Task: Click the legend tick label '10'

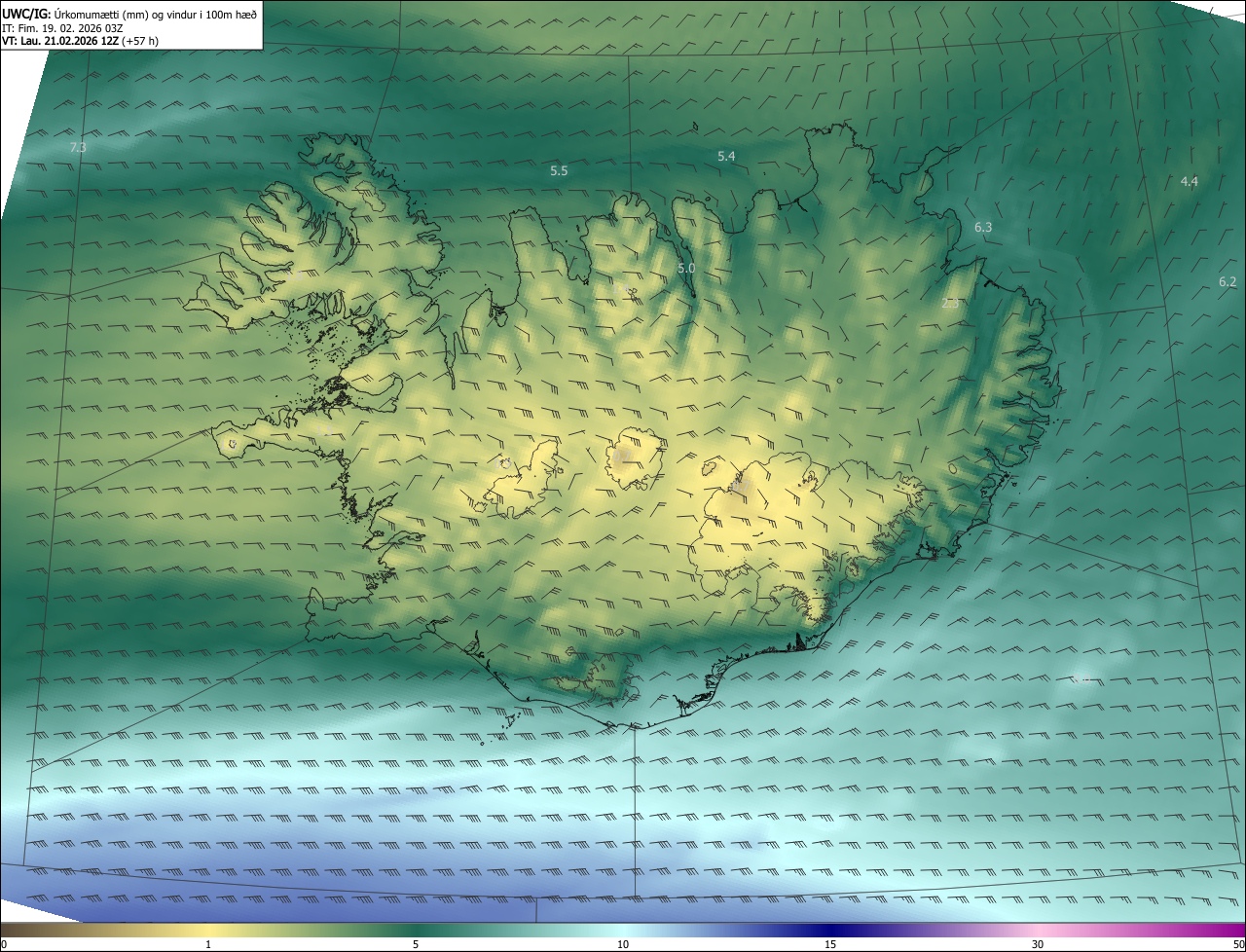Action: [623, 944]
